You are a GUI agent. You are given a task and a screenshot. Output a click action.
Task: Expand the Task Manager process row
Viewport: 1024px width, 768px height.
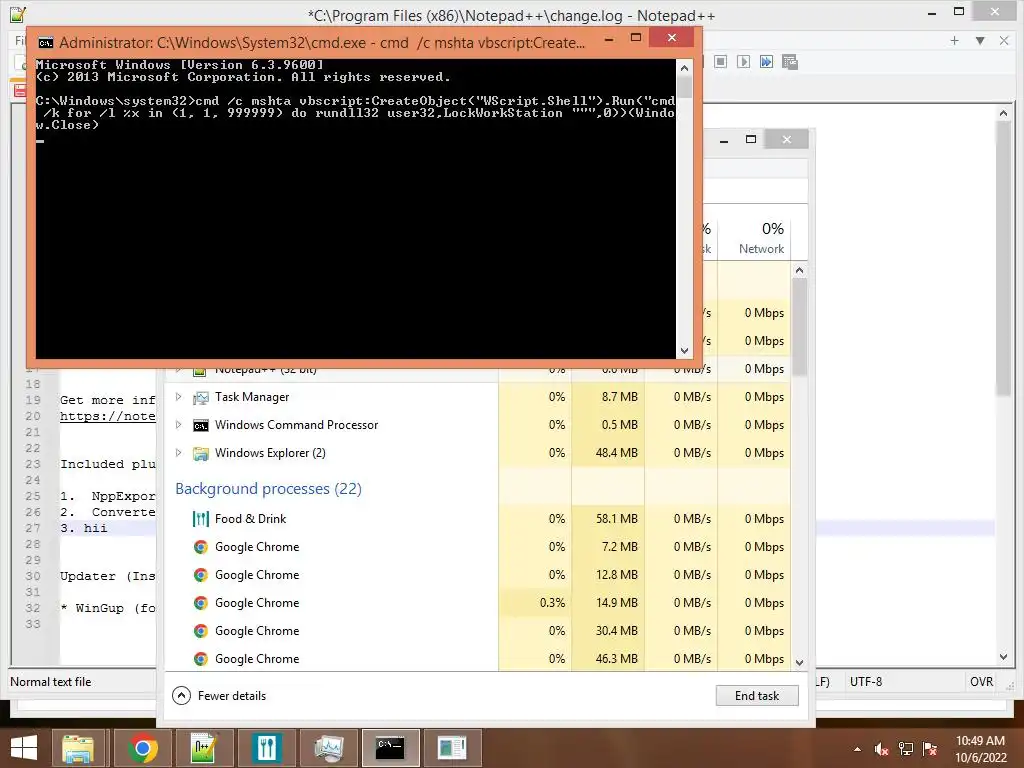point(178,396)
